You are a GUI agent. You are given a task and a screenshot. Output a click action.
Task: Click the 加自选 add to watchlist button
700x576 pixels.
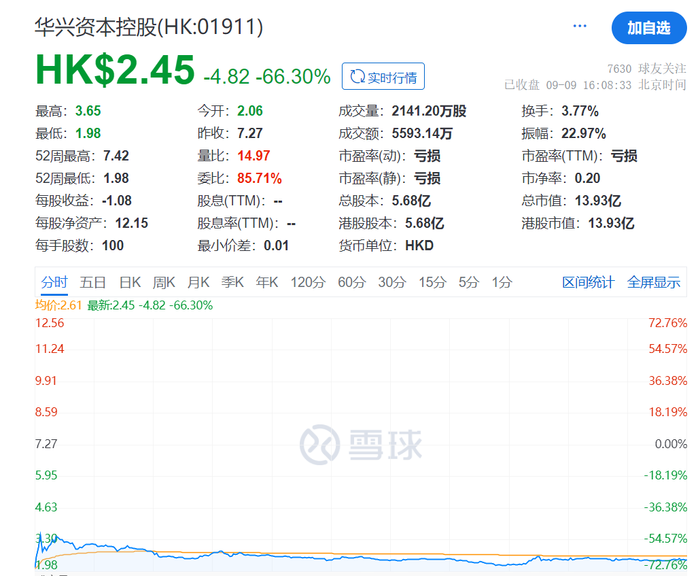649,28
